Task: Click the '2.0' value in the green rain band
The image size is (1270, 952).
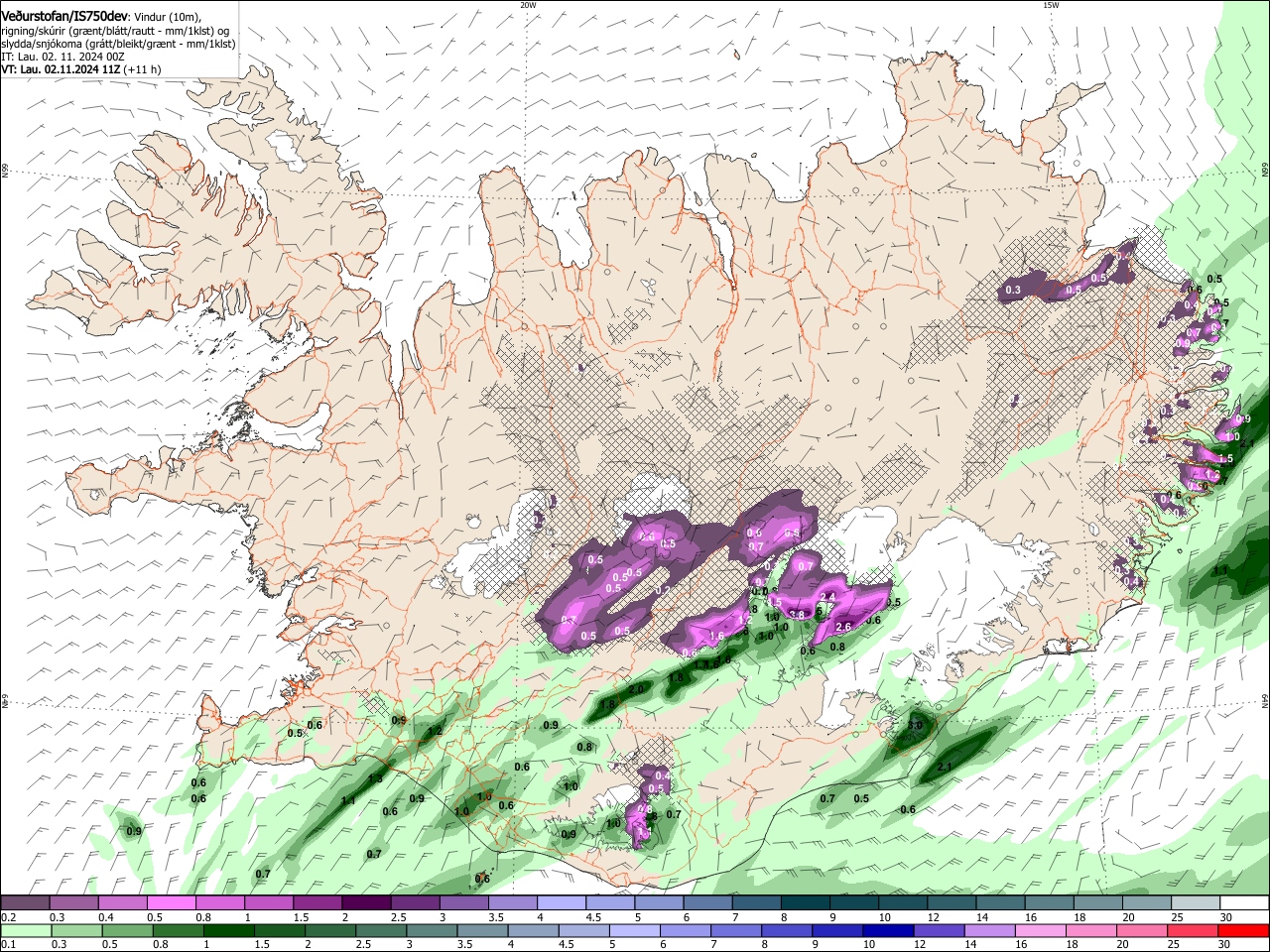Action: click(x=637, y=688)
